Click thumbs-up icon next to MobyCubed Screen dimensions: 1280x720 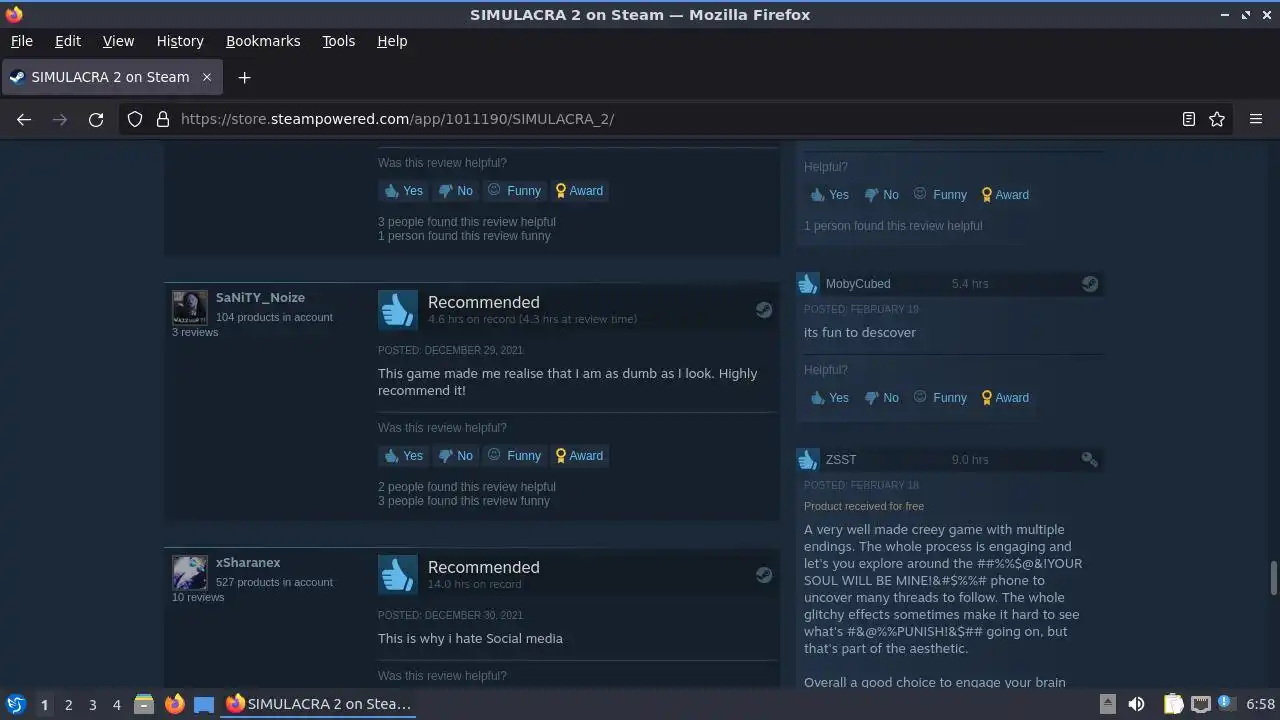click(808, 284)
